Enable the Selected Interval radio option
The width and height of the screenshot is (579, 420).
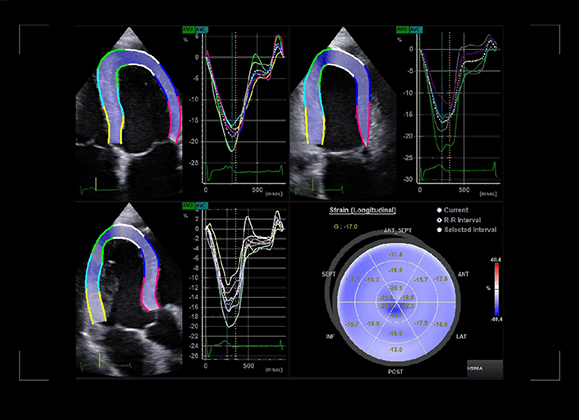click(439, 230)
